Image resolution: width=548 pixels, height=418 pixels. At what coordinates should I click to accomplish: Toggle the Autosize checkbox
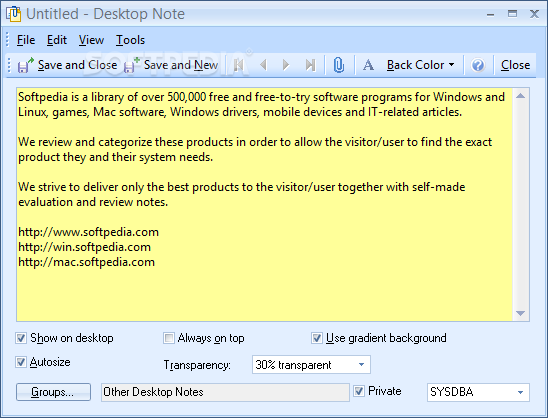[x=21, y=362]
